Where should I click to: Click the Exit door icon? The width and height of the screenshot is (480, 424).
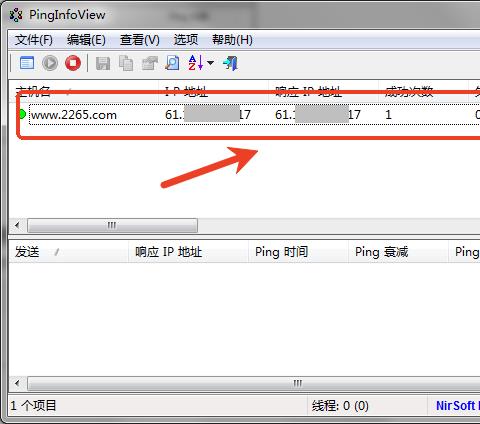(x=231, y=63)
